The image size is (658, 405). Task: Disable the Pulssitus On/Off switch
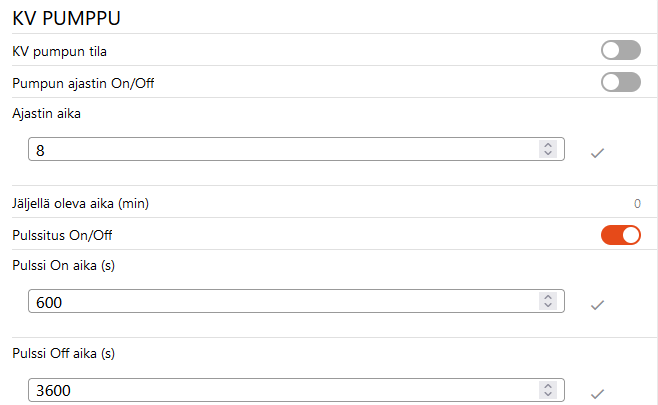pyautogui.click(x=620, y=235)
